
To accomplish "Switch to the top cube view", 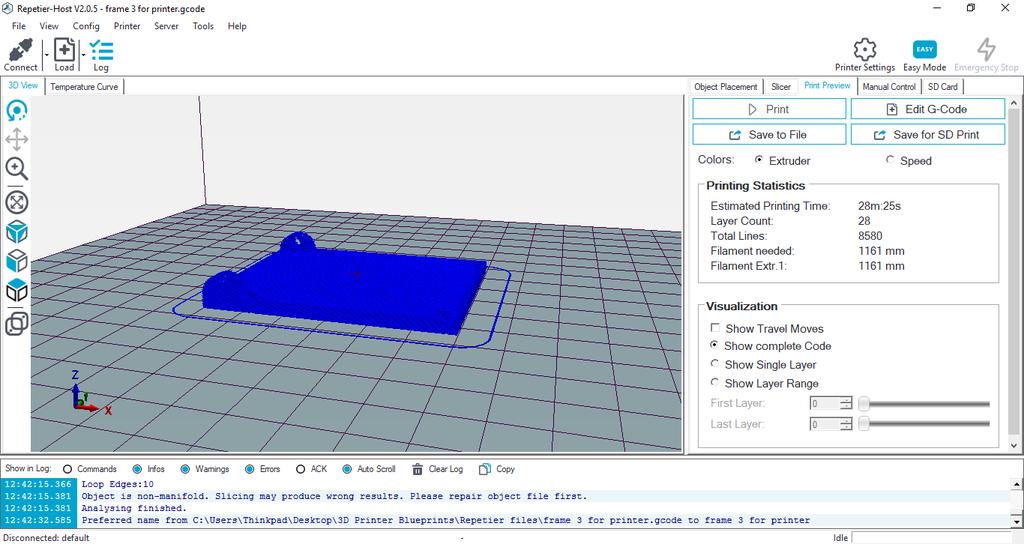I will (x=16, y=291).
